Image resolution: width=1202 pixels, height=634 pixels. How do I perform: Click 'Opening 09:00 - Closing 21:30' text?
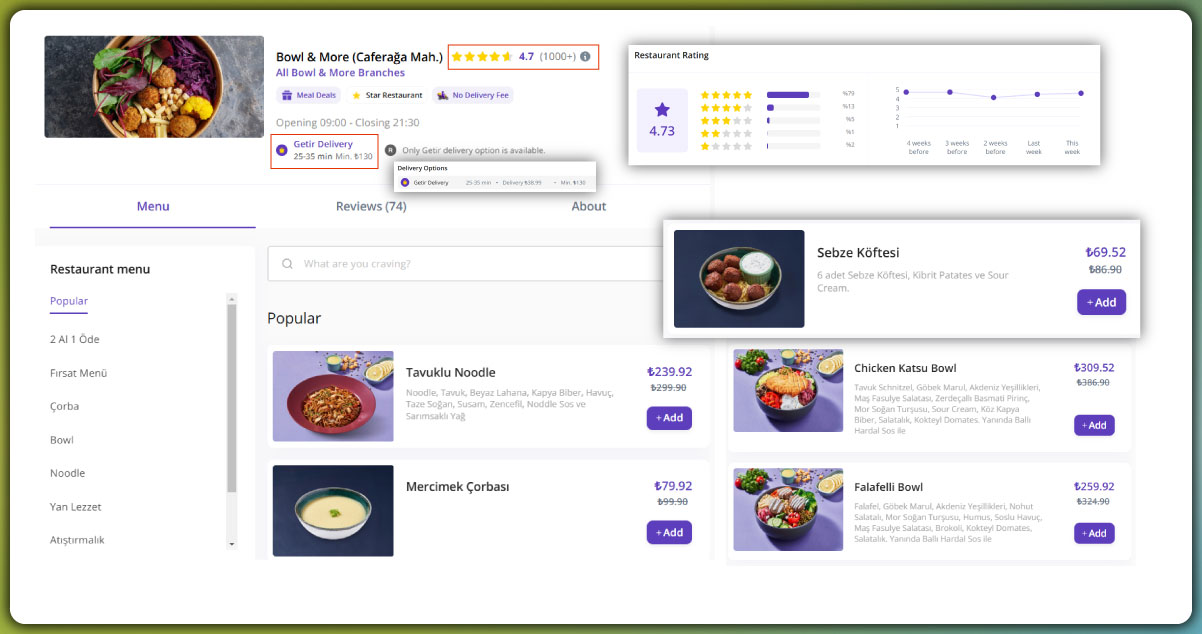pyautogui.click(x=347, y=123)
